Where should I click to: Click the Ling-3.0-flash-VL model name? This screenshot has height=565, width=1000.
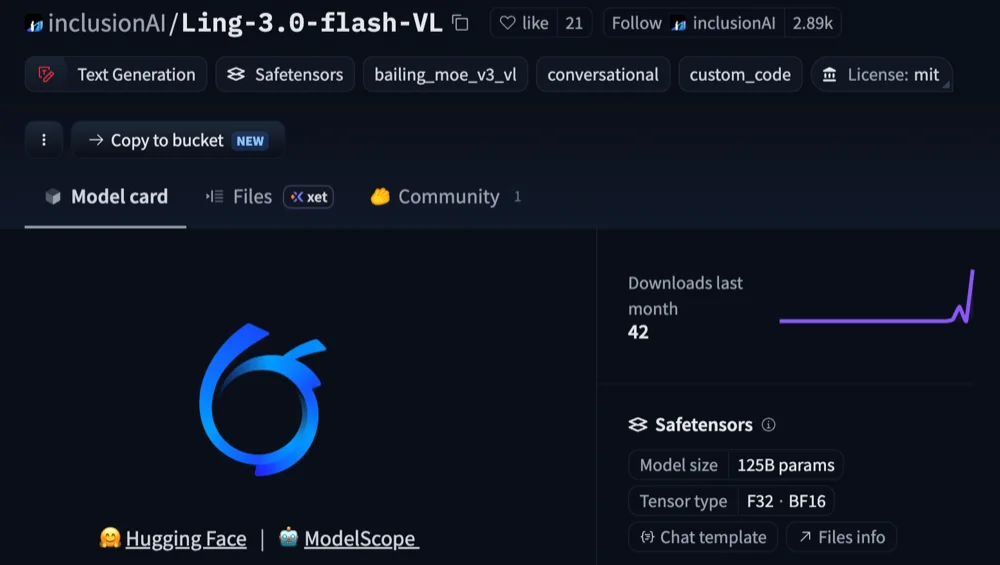click(x=312, y=24)
